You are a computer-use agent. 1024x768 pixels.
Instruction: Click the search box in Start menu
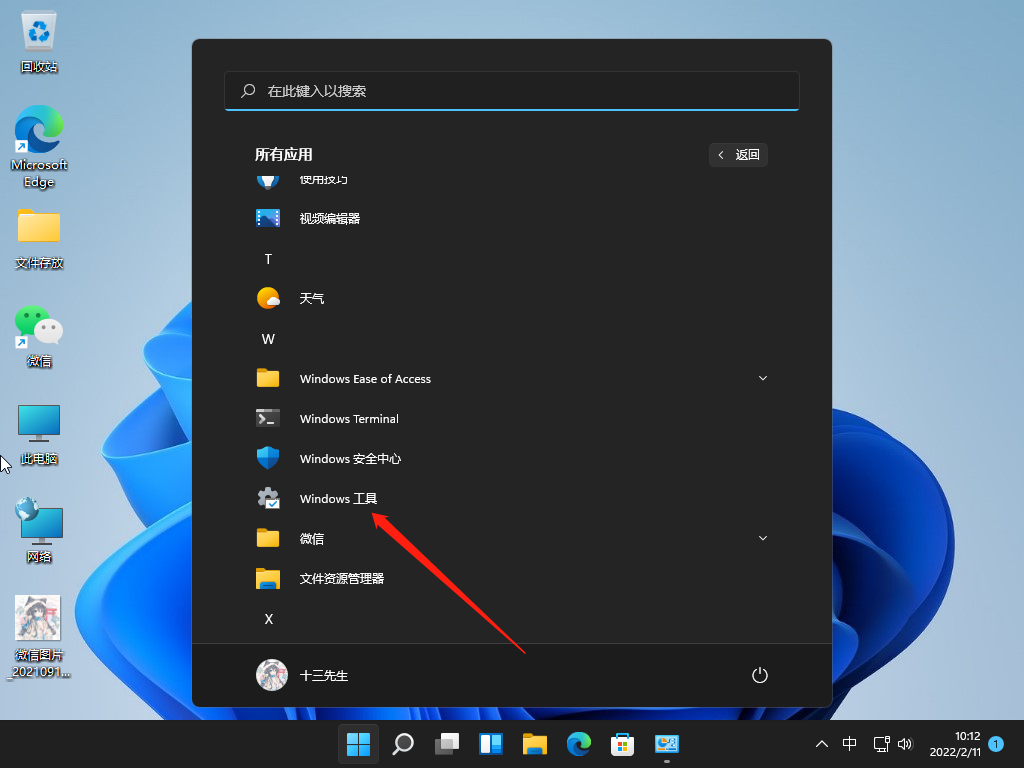511,91
